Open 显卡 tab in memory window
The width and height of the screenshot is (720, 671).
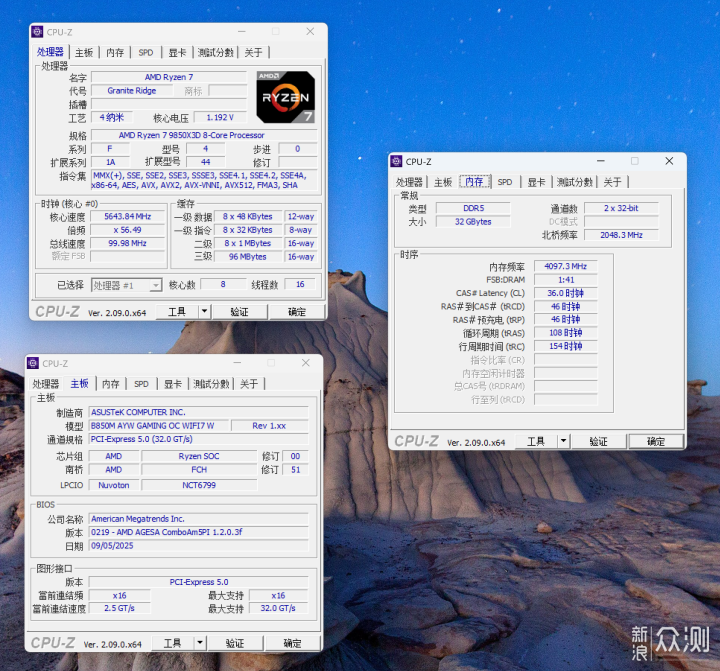pyautogui.click(x=536, y=182)
